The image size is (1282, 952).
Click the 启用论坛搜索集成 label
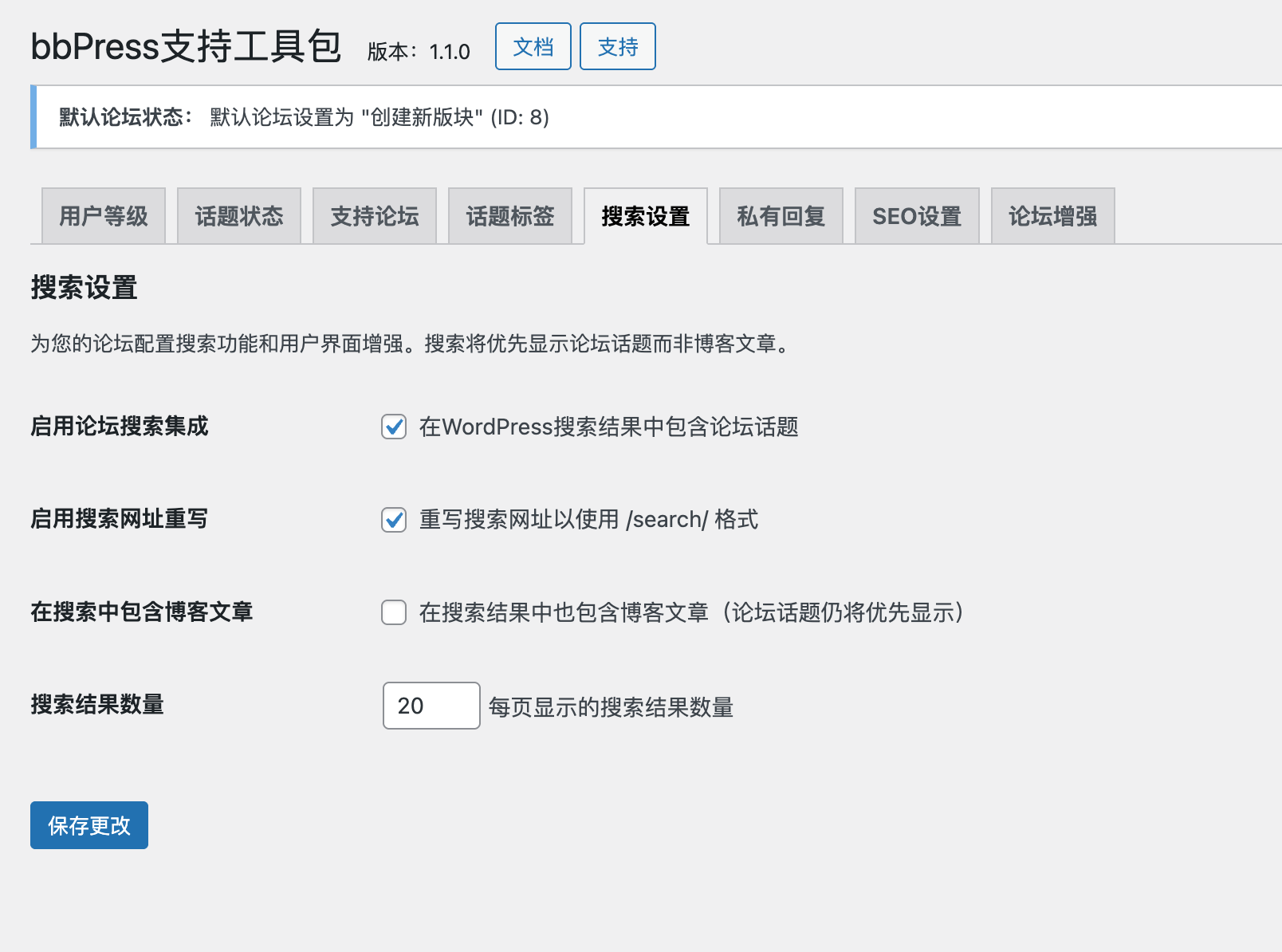pyautogui.click(x=120, y=426)
